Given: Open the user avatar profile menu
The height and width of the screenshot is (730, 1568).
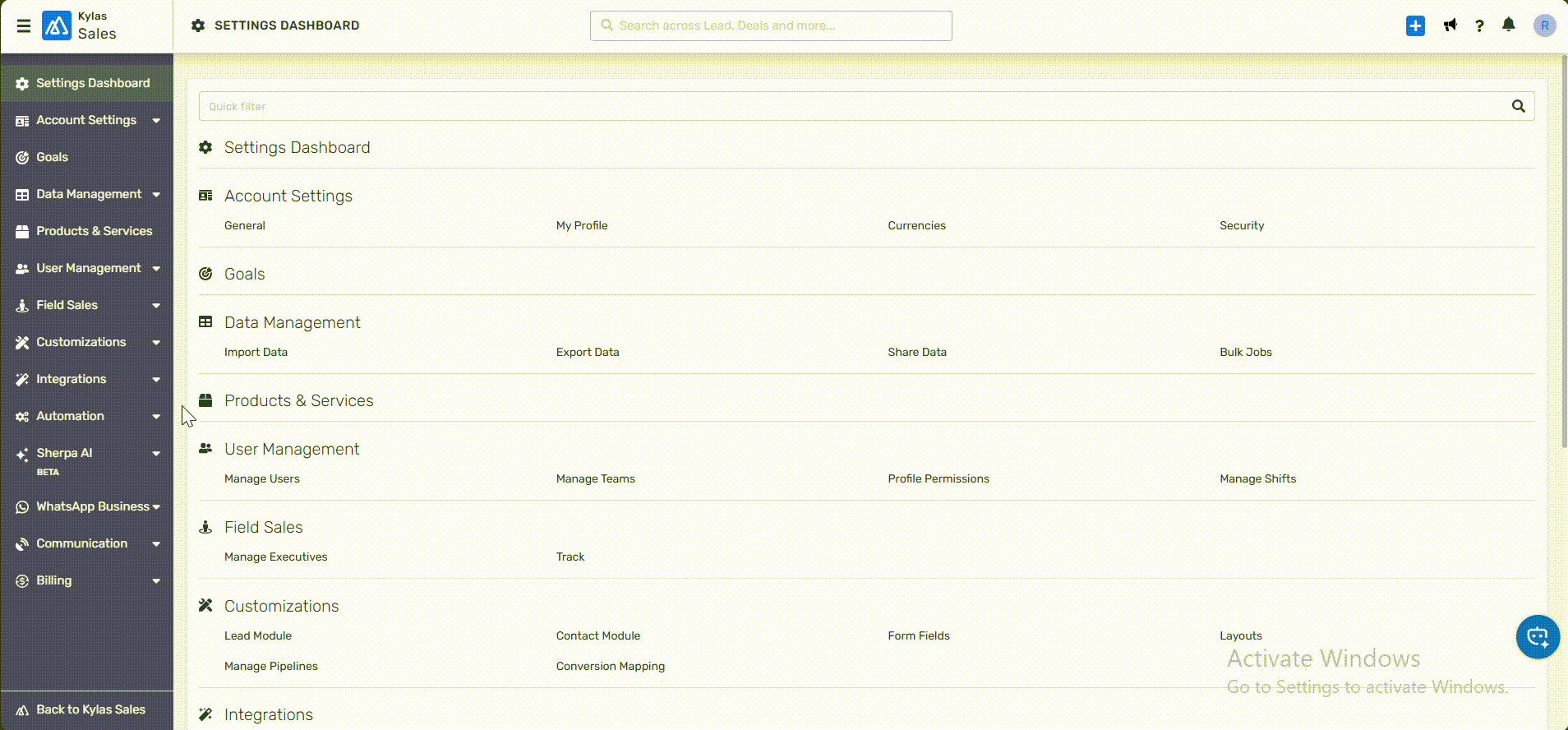Looking at the screenshot, I should [x=1545, y=25].
